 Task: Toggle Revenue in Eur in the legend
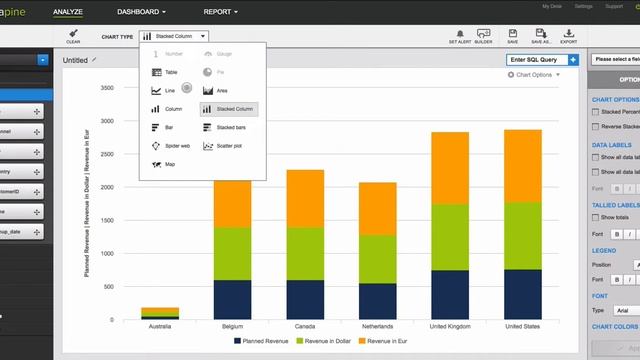point(383,341)
